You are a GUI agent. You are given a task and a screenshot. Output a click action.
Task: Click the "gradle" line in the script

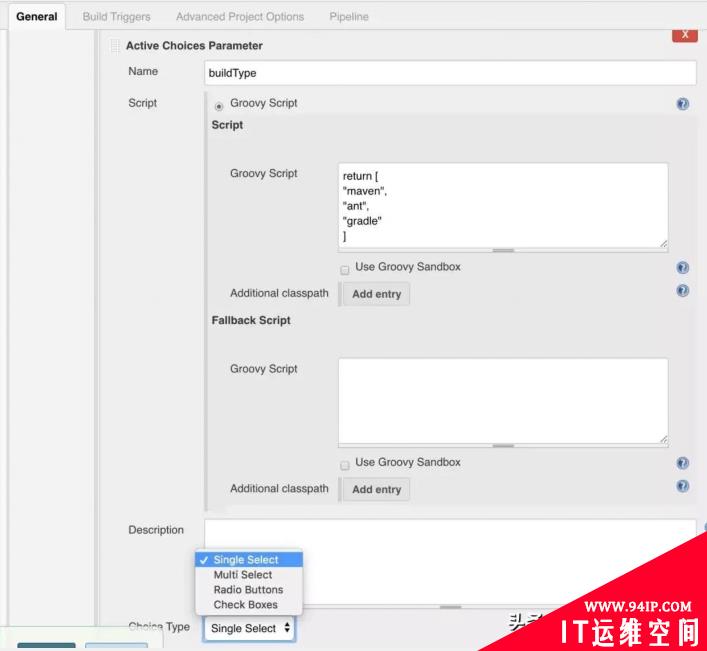(x=362, y=221)
